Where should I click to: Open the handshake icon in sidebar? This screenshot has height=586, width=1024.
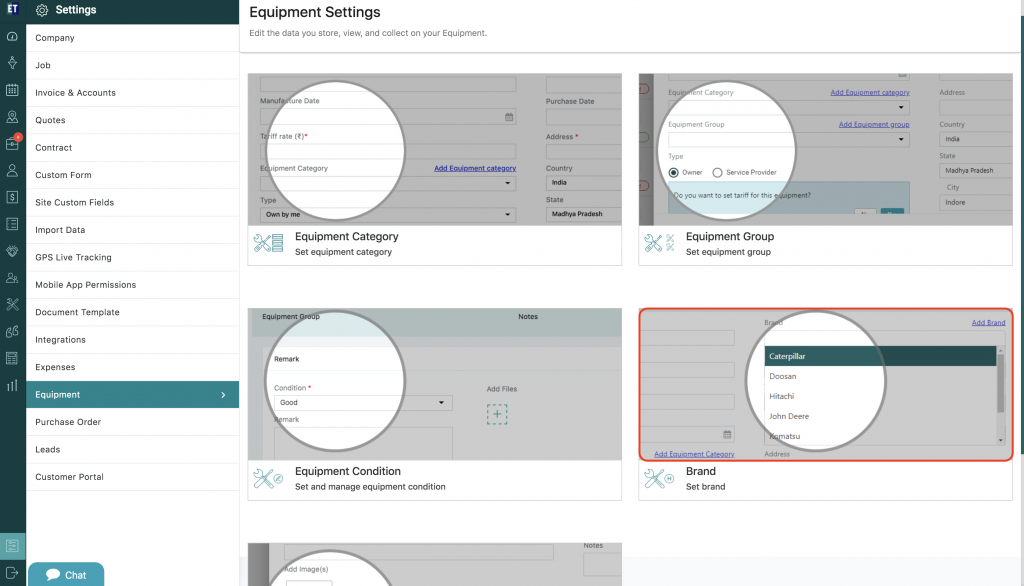click(x=12, y=251)
